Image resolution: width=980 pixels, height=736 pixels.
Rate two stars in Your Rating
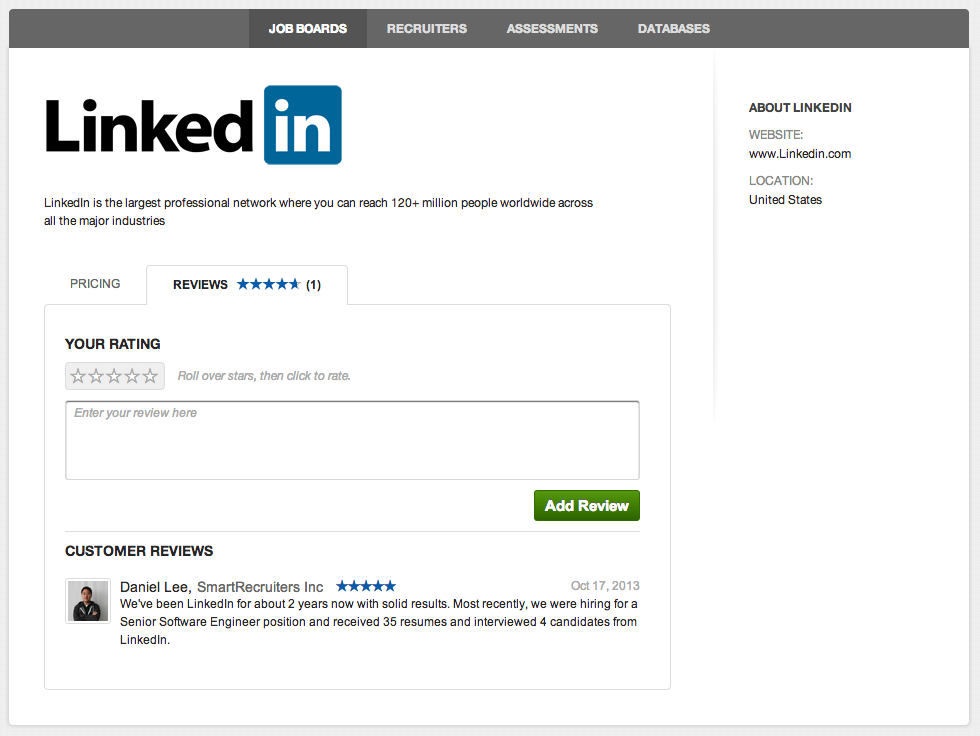(96, 376)
